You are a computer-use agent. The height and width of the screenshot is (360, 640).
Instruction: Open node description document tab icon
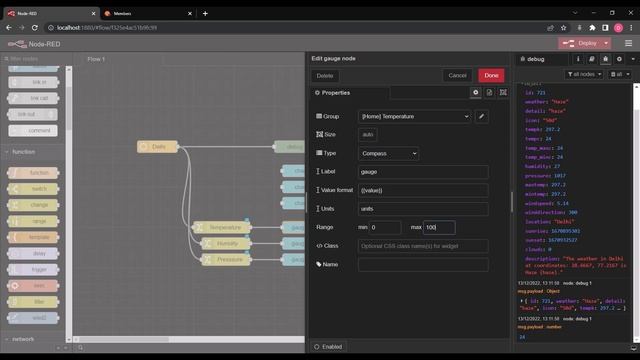click(489, 93)
